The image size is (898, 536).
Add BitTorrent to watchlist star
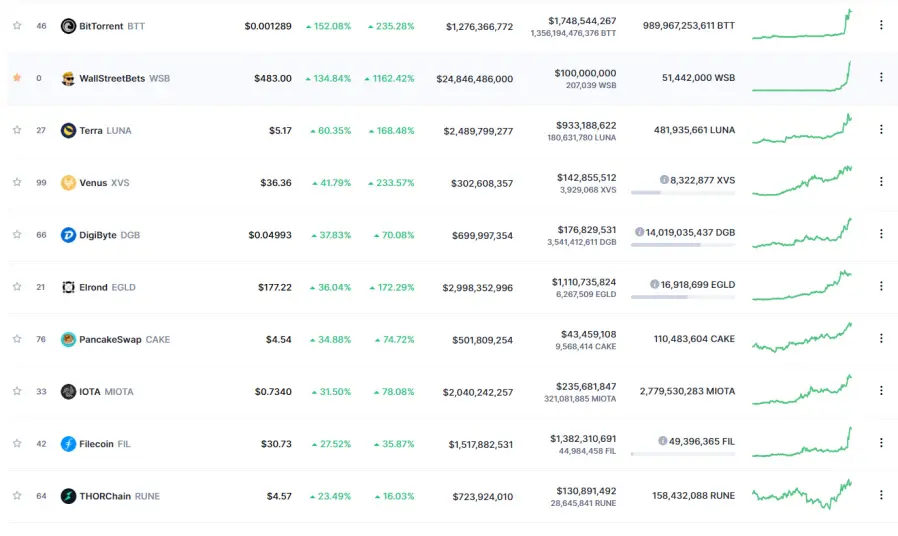17,26
